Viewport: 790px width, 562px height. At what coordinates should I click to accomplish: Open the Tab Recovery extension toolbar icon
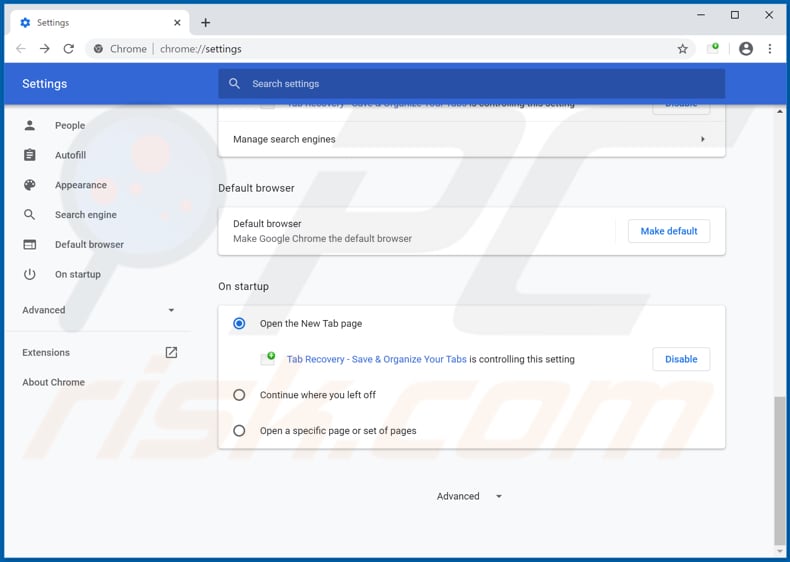713,48
